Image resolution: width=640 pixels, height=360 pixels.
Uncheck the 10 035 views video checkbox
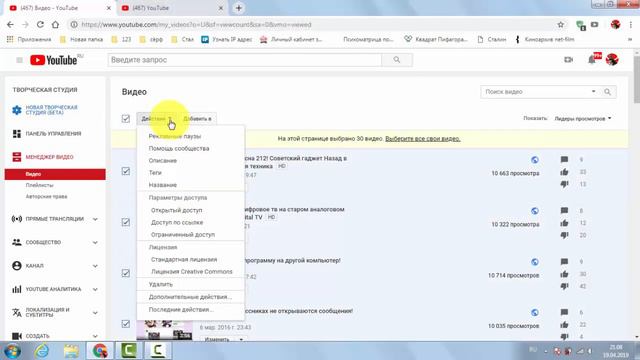click(x=126, y=324)
